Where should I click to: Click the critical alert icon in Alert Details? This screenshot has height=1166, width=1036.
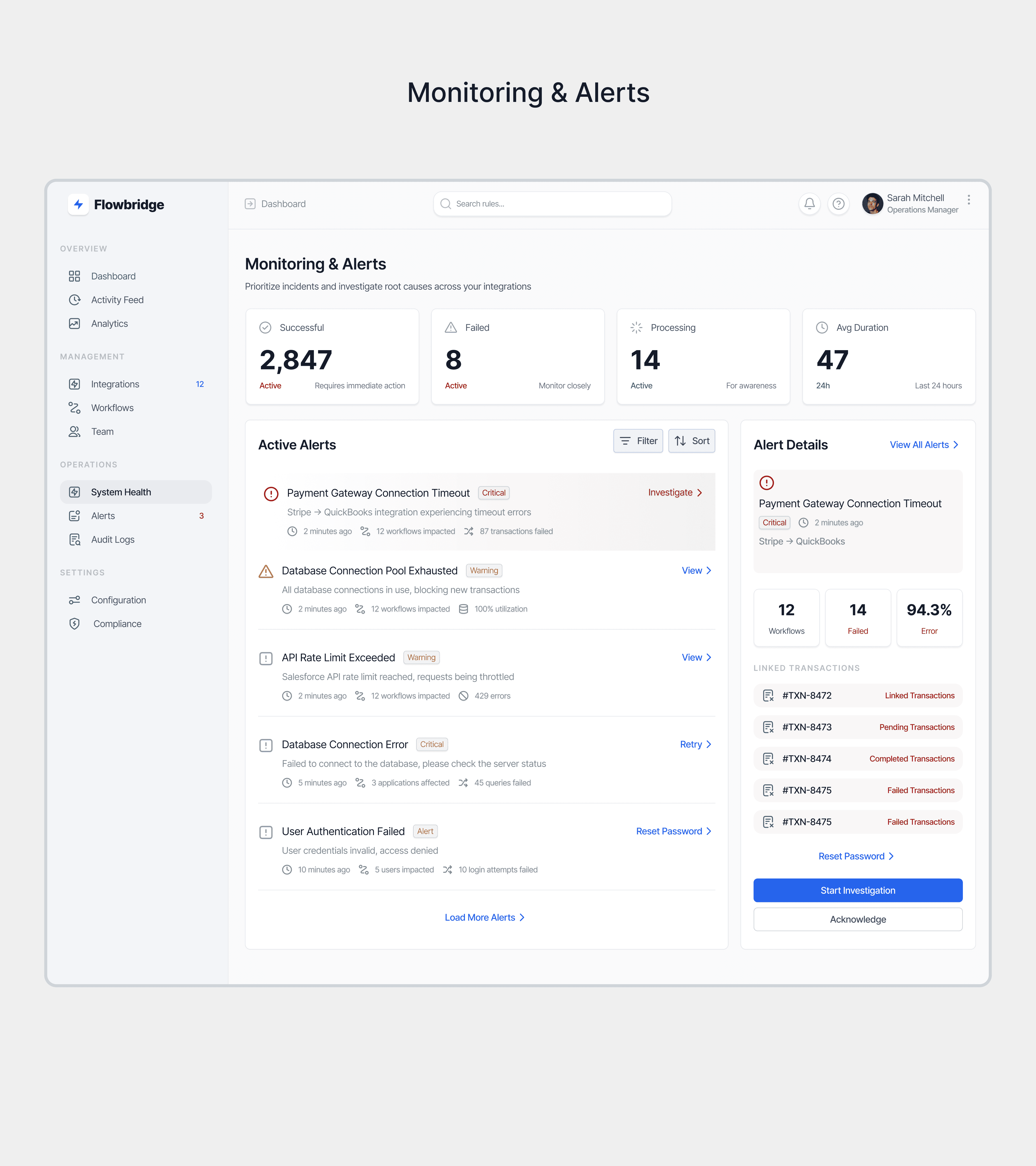pyautogui.click(x=766, y=483)
